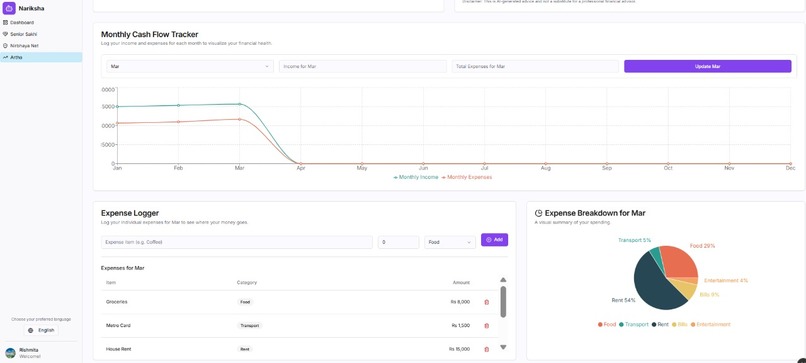Screen dimensions: 806x363
Task: Open the Senior Sakhi page
Action: pos(41,34)
